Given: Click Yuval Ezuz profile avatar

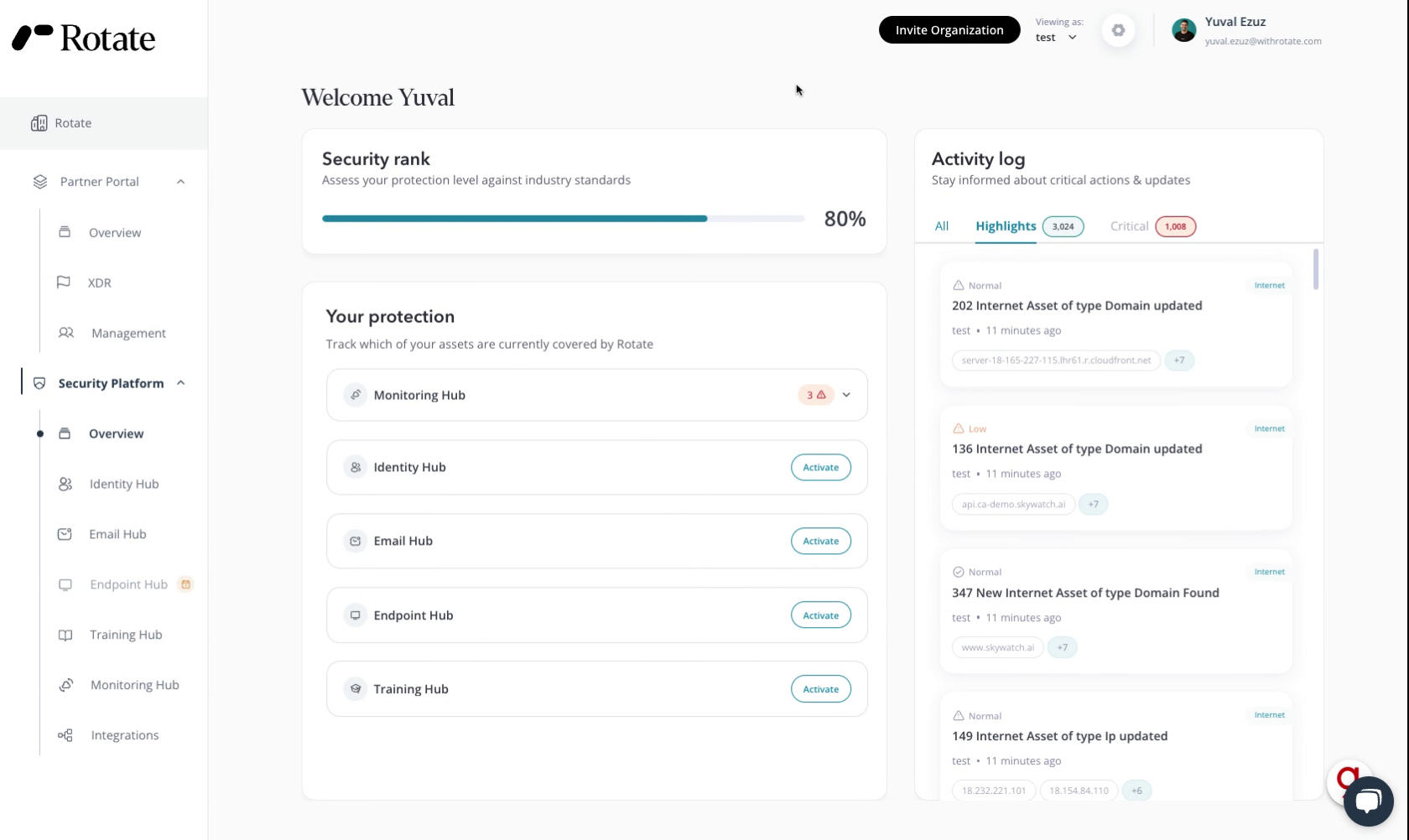Looking at the screenshot, I should (x=1183, y=30).
